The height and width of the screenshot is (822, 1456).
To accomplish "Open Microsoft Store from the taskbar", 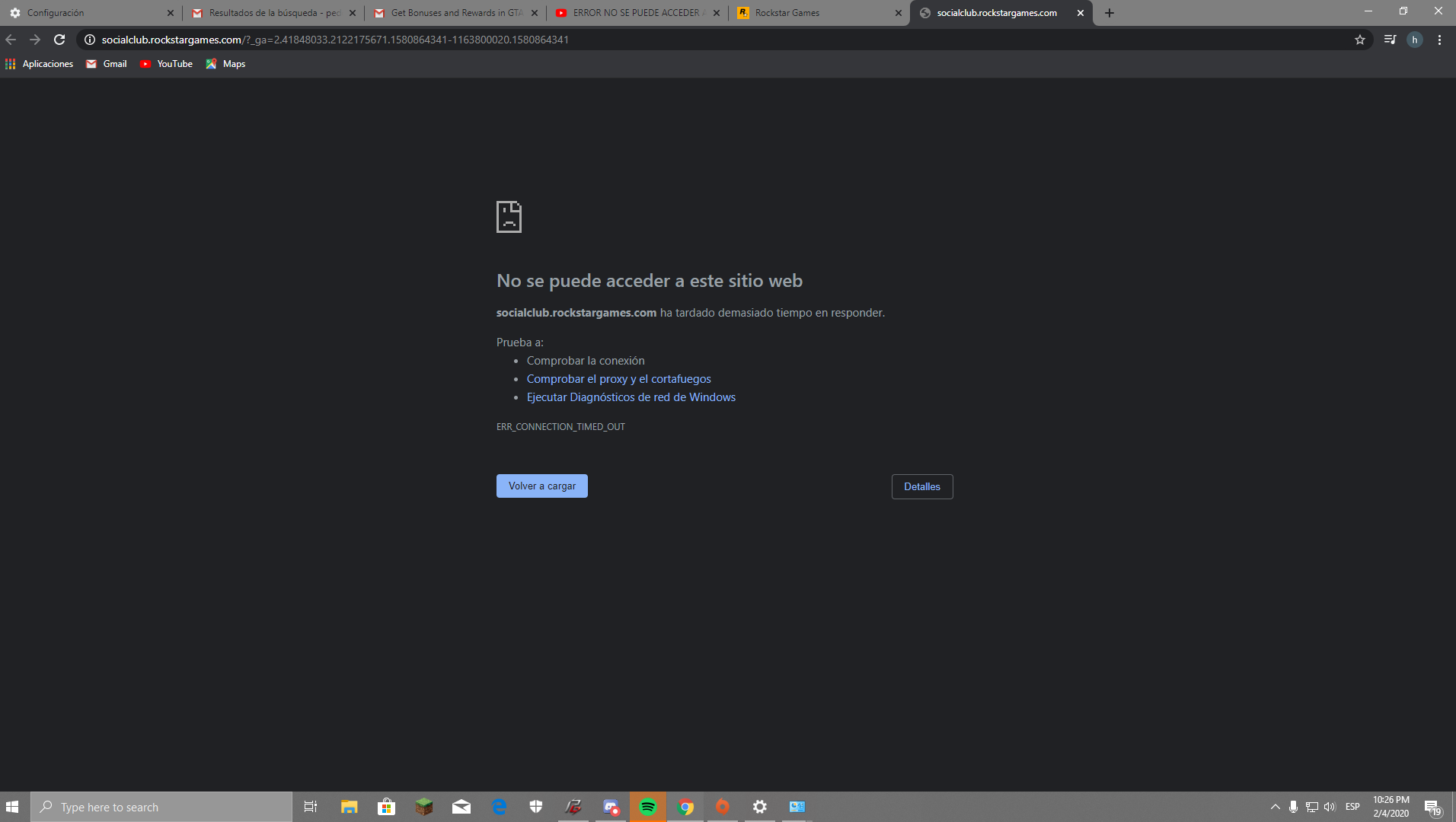I will 386,807.
